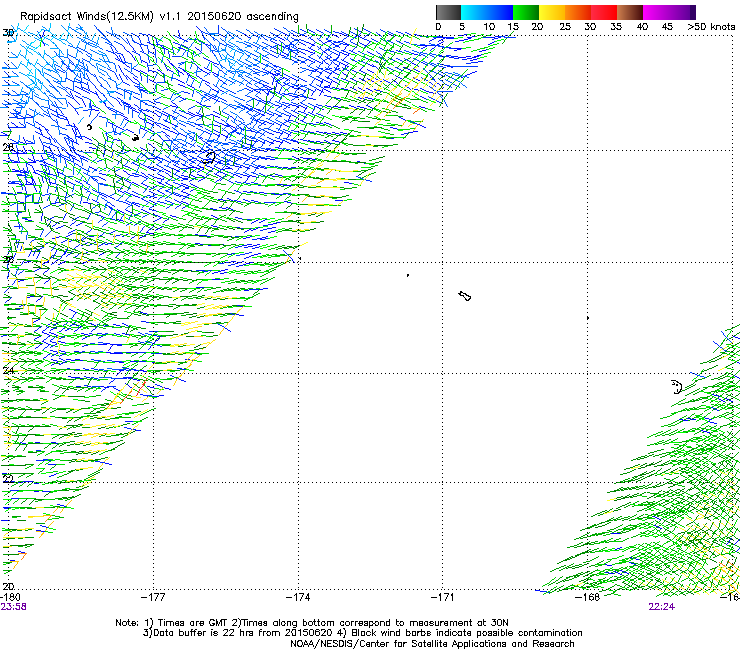Click the '>50 knots' legend label
Viewport: 740px width, 650px height.
pyautogui.click(x=711, y=27)
